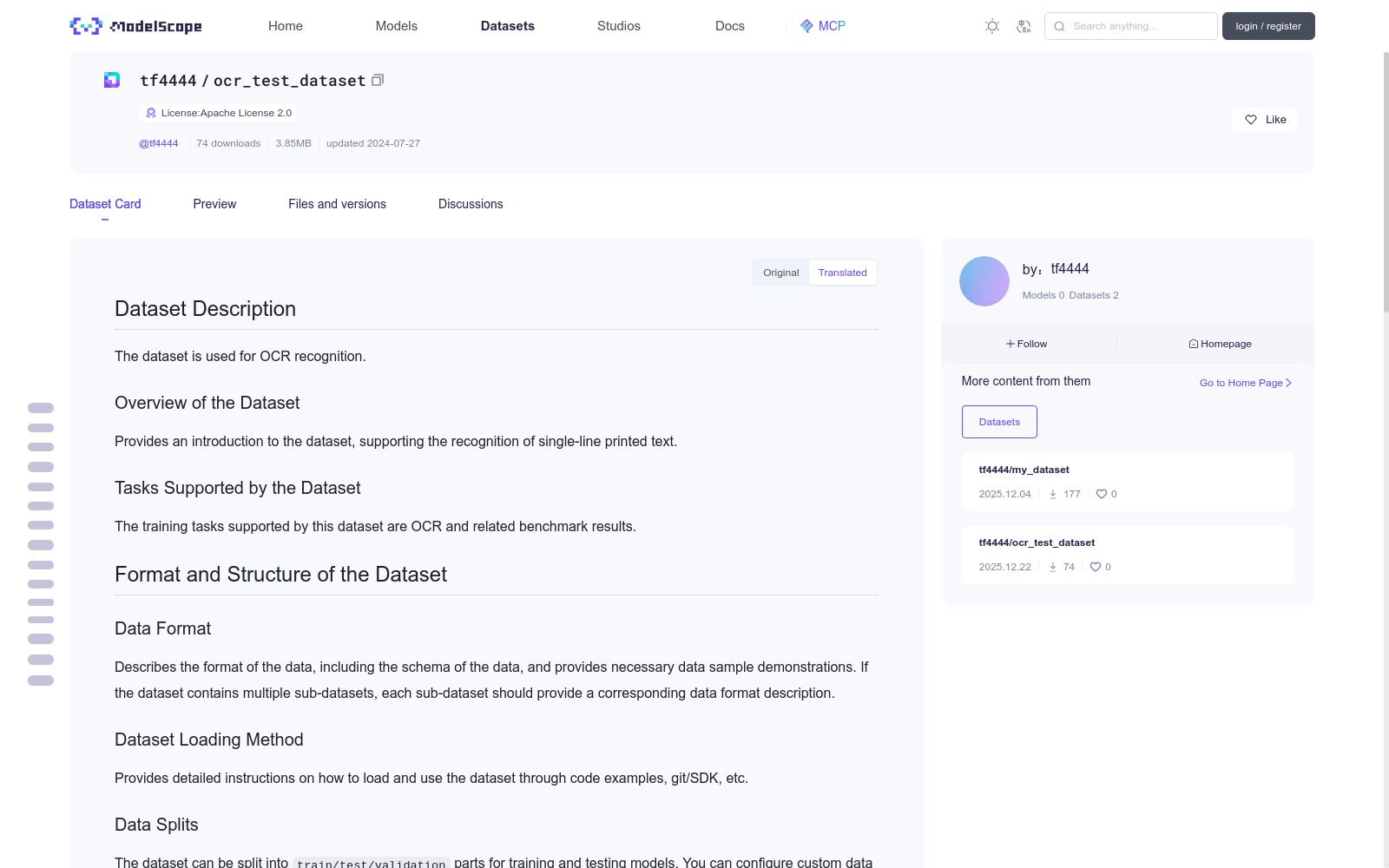
Task: Toggle the light/dark theme sun icon
Action: (x=992, y=26)
